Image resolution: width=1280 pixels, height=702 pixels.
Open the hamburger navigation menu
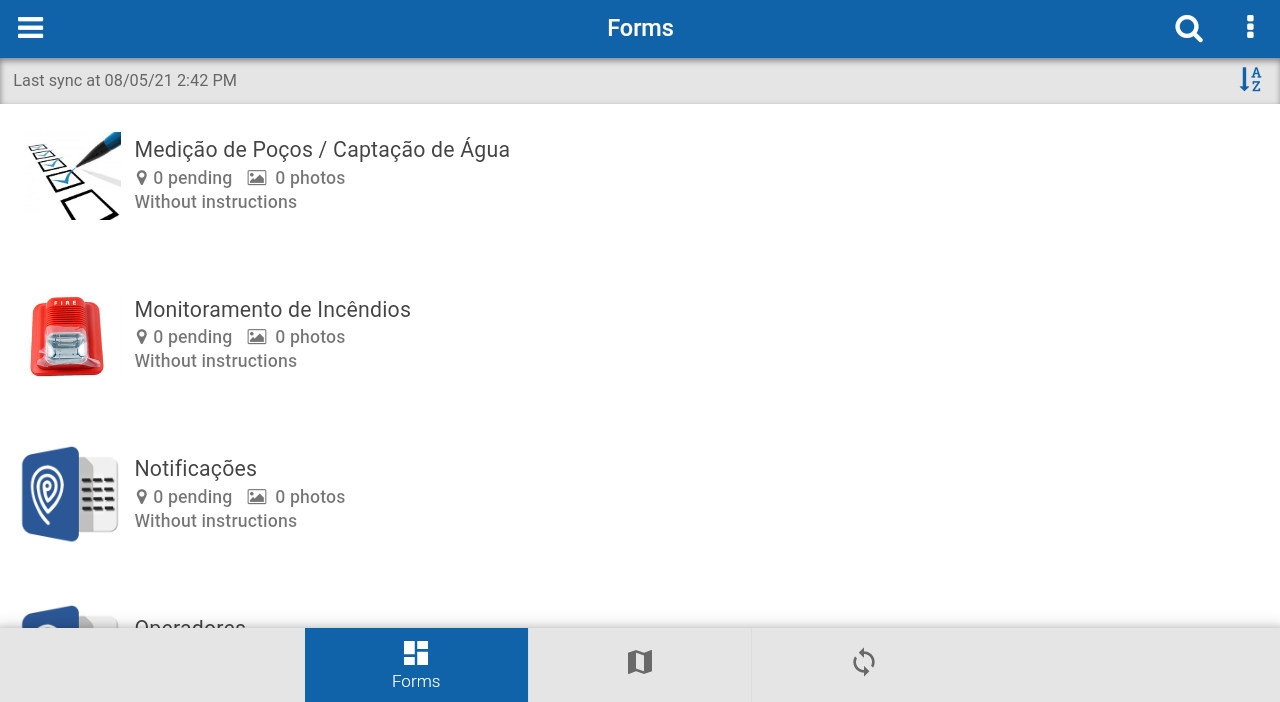pos(30,28)
